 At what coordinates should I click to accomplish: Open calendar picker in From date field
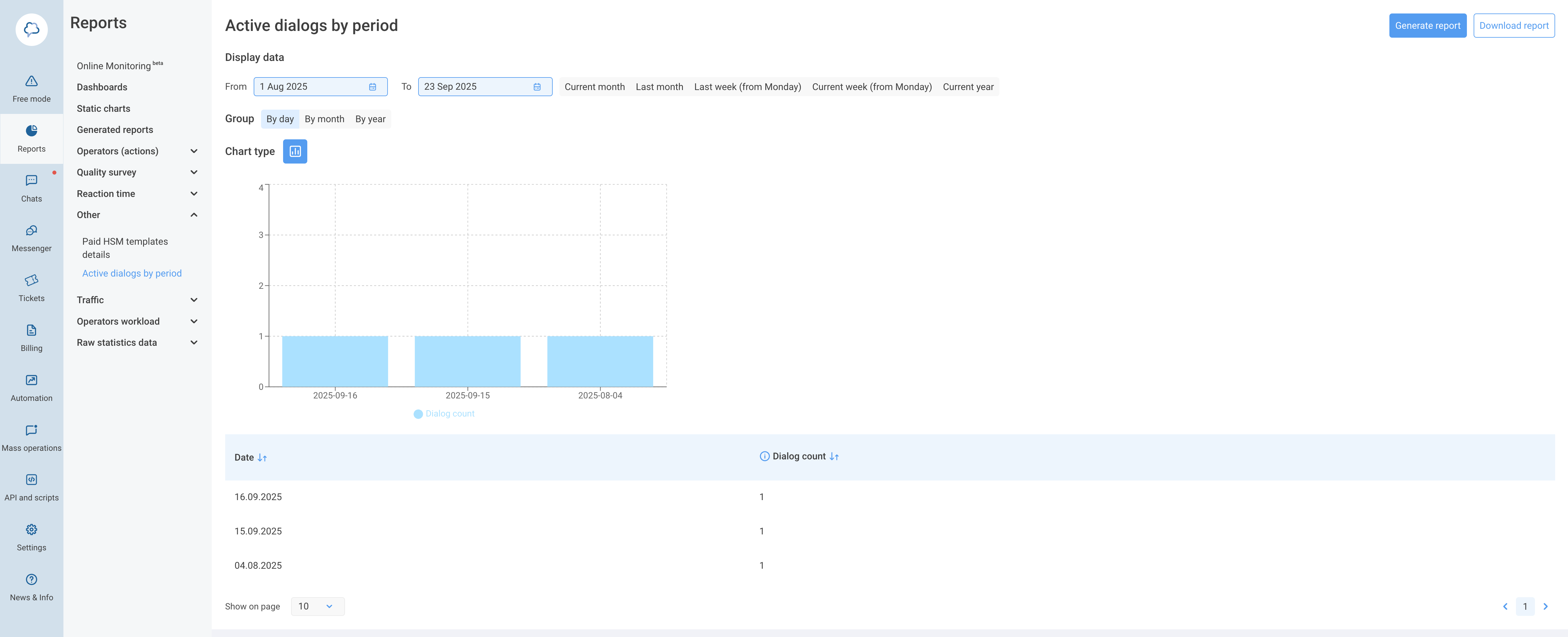point(373,87)
